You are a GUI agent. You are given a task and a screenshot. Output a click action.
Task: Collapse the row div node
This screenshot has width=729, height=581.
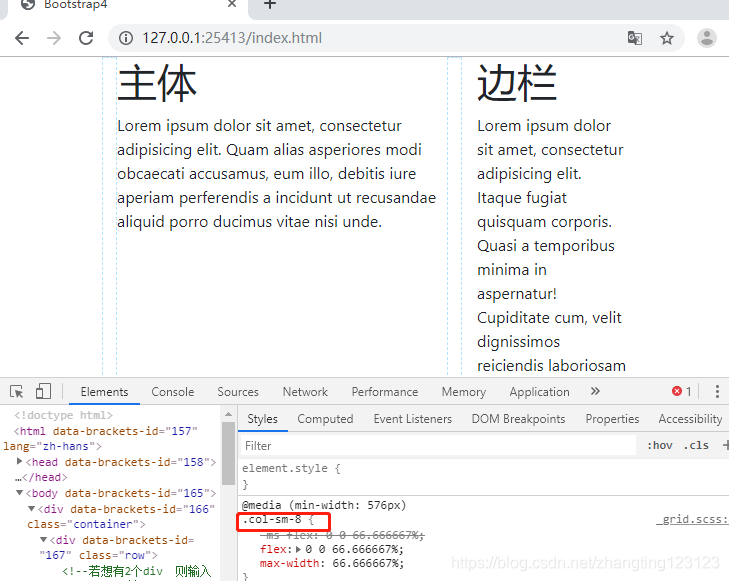(43, 540)
